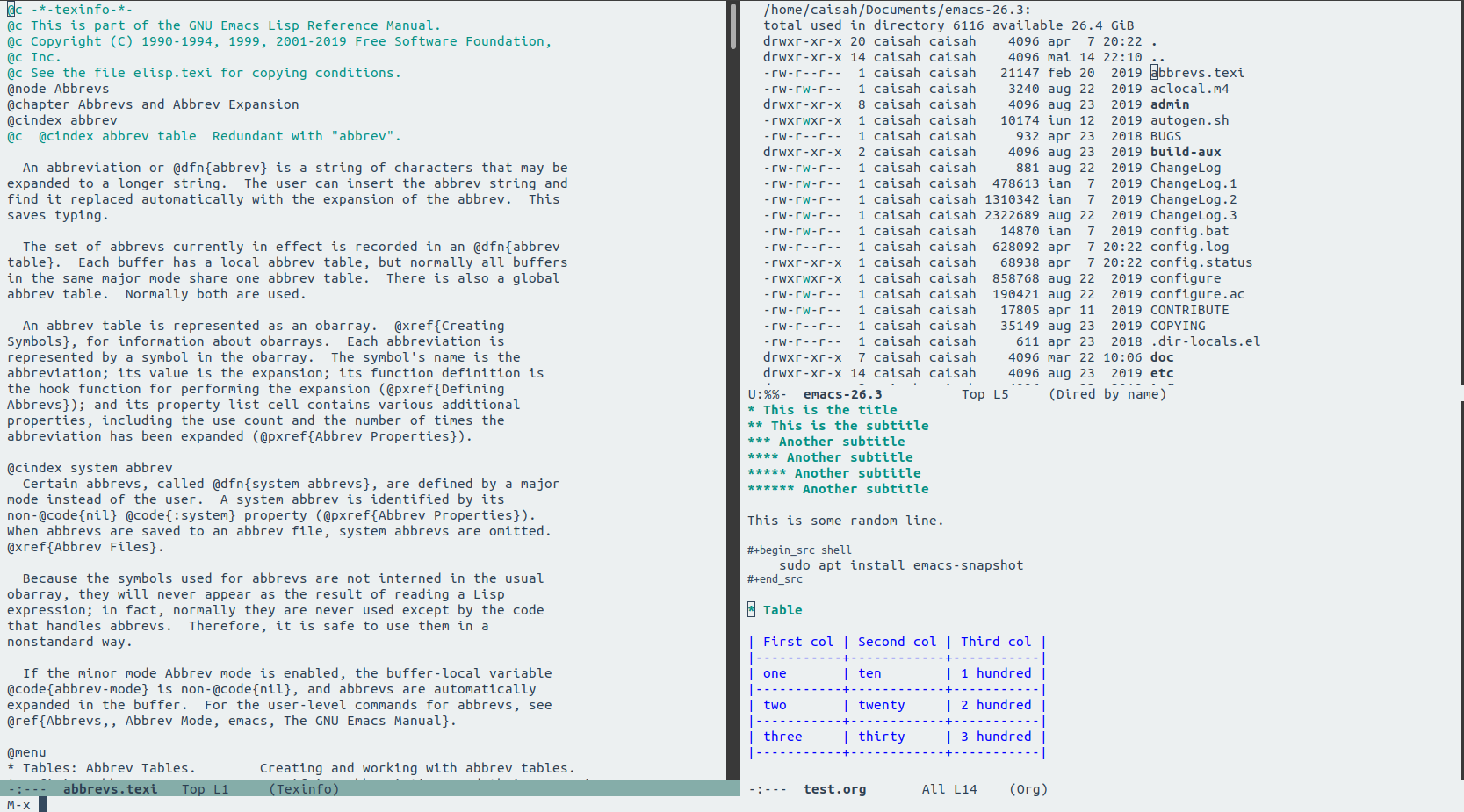Click 'All L14' position indicator of test.org
The width and height of the screenshot is (1464, 812).
click(x=948, y=789)
